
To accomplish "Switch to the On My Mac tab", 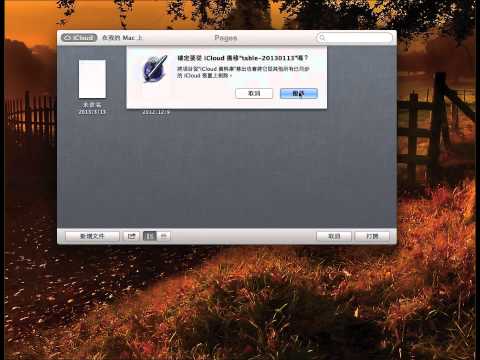I will coord(122,38).
